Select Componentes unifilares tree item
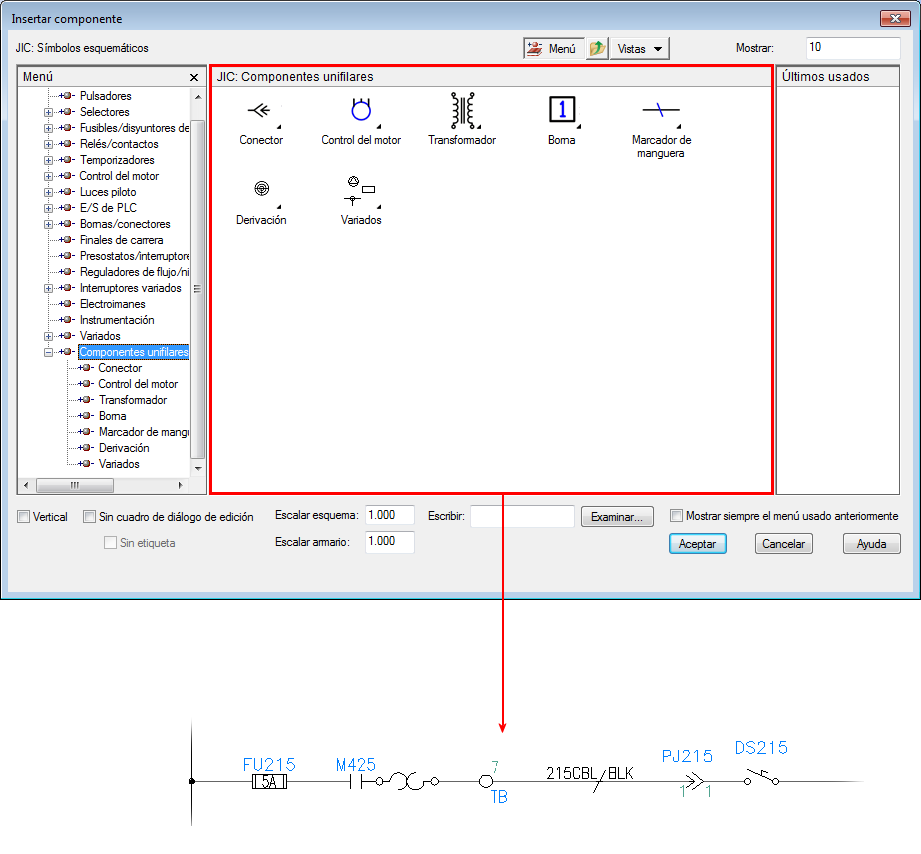 [x=133, y=352]
